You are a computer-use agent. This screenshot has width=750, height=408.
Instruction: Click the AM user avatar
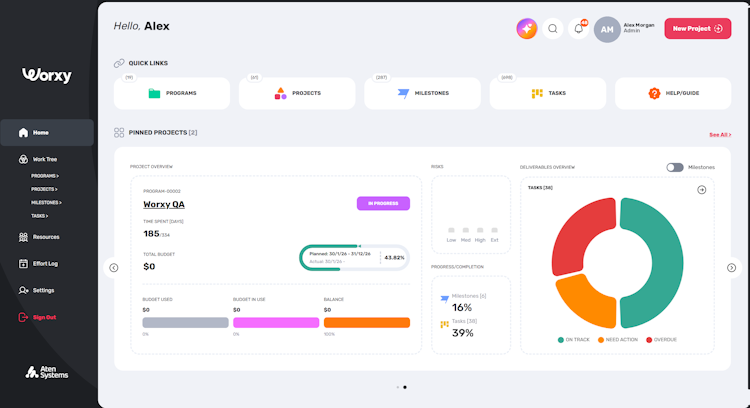[x=607, y=29]
